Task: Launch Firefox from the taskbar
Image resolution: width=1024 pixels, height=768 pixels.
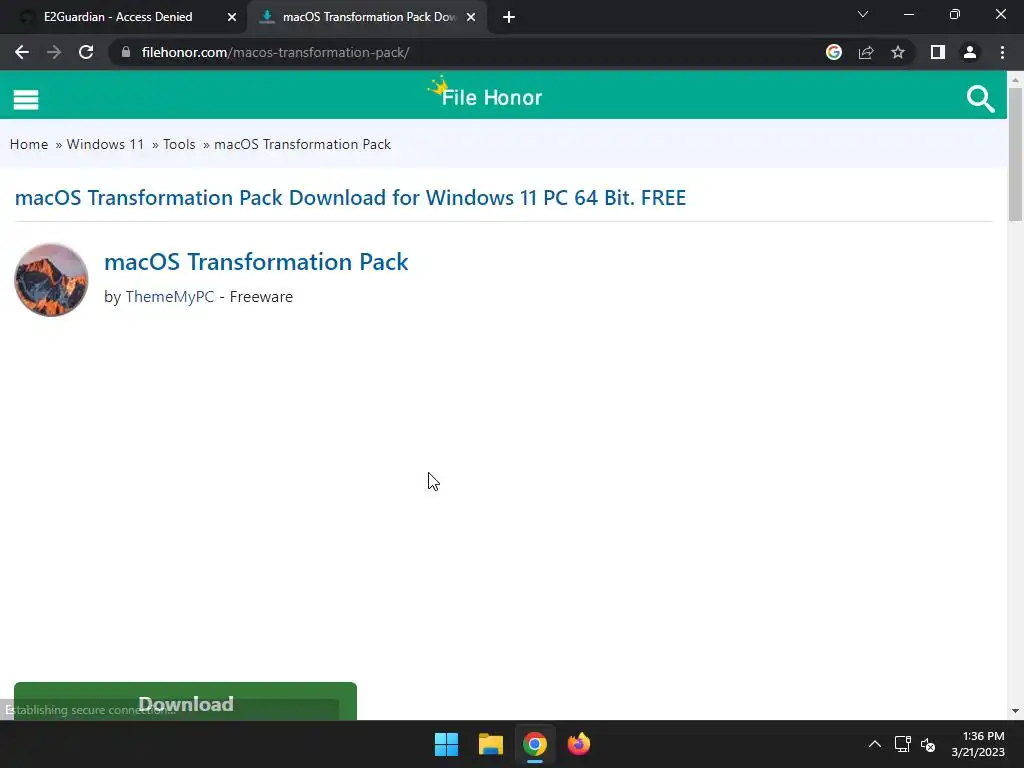Action: pos(579,744)
